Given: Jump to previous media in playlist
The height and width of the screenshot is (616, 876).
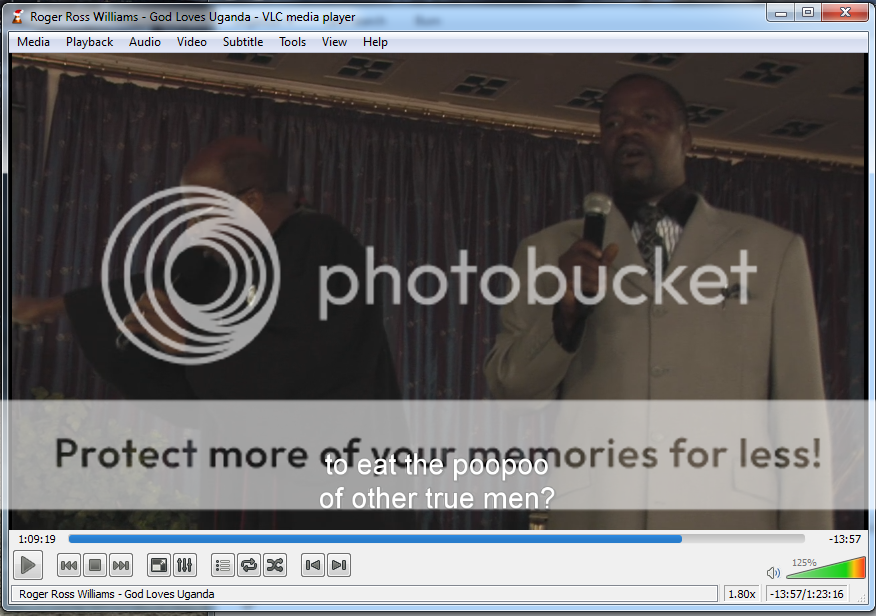Looking at the screenshot, I should [x=69, y=565].
